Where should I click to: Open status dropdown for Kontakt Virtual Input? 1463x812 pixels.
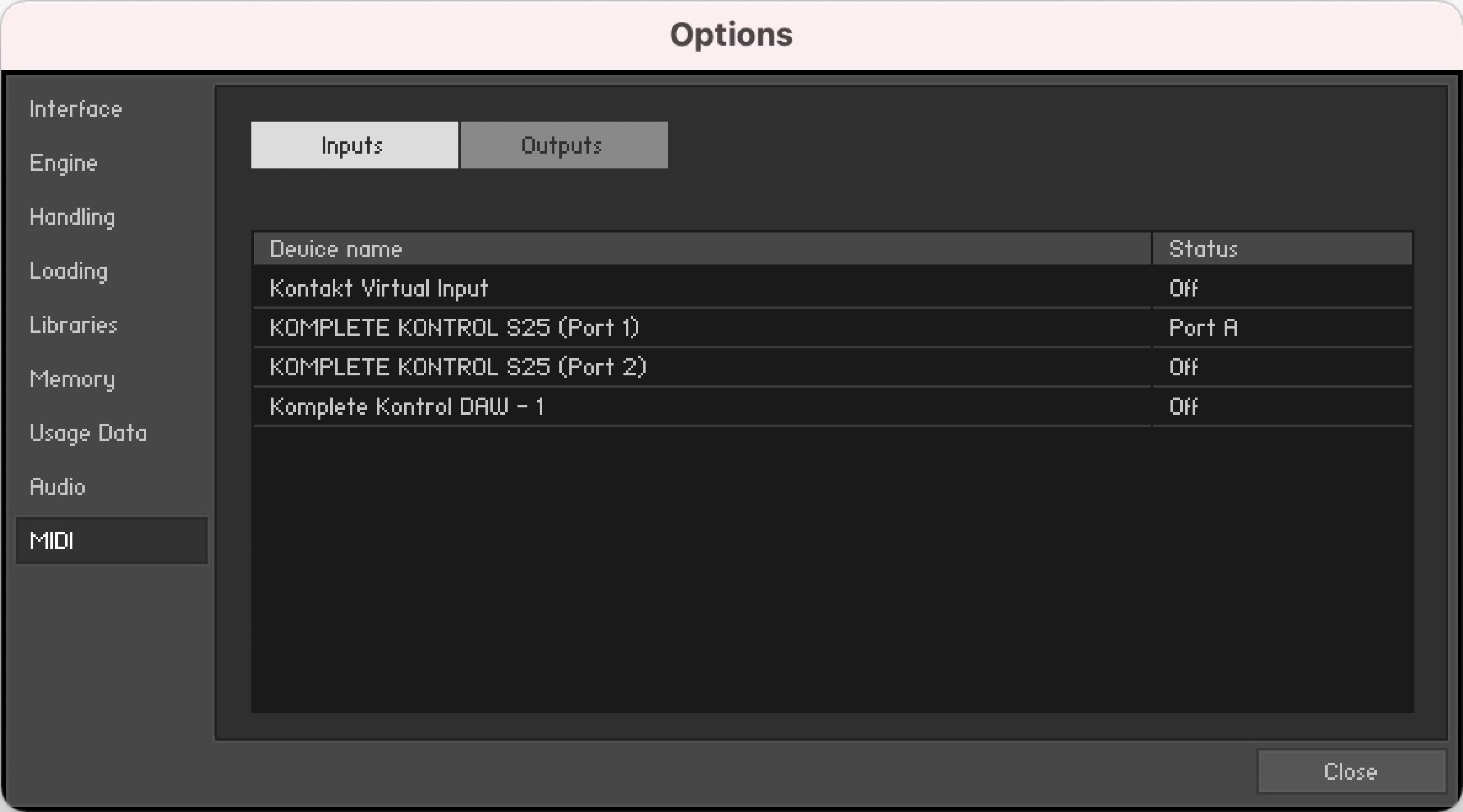1184,289
